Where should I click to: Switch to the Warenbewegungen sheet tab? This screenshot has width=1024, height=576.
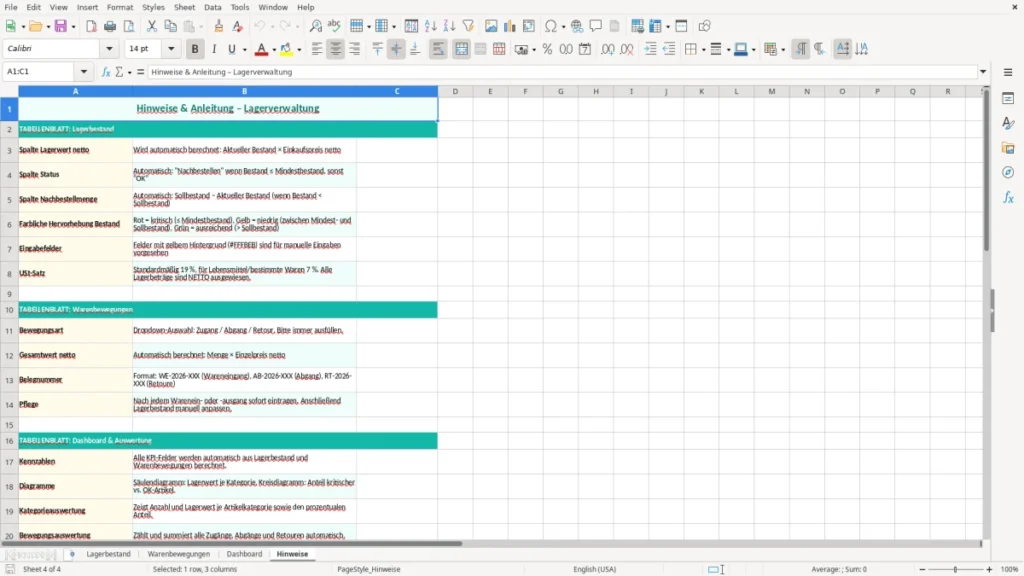[x=179, y=554]
